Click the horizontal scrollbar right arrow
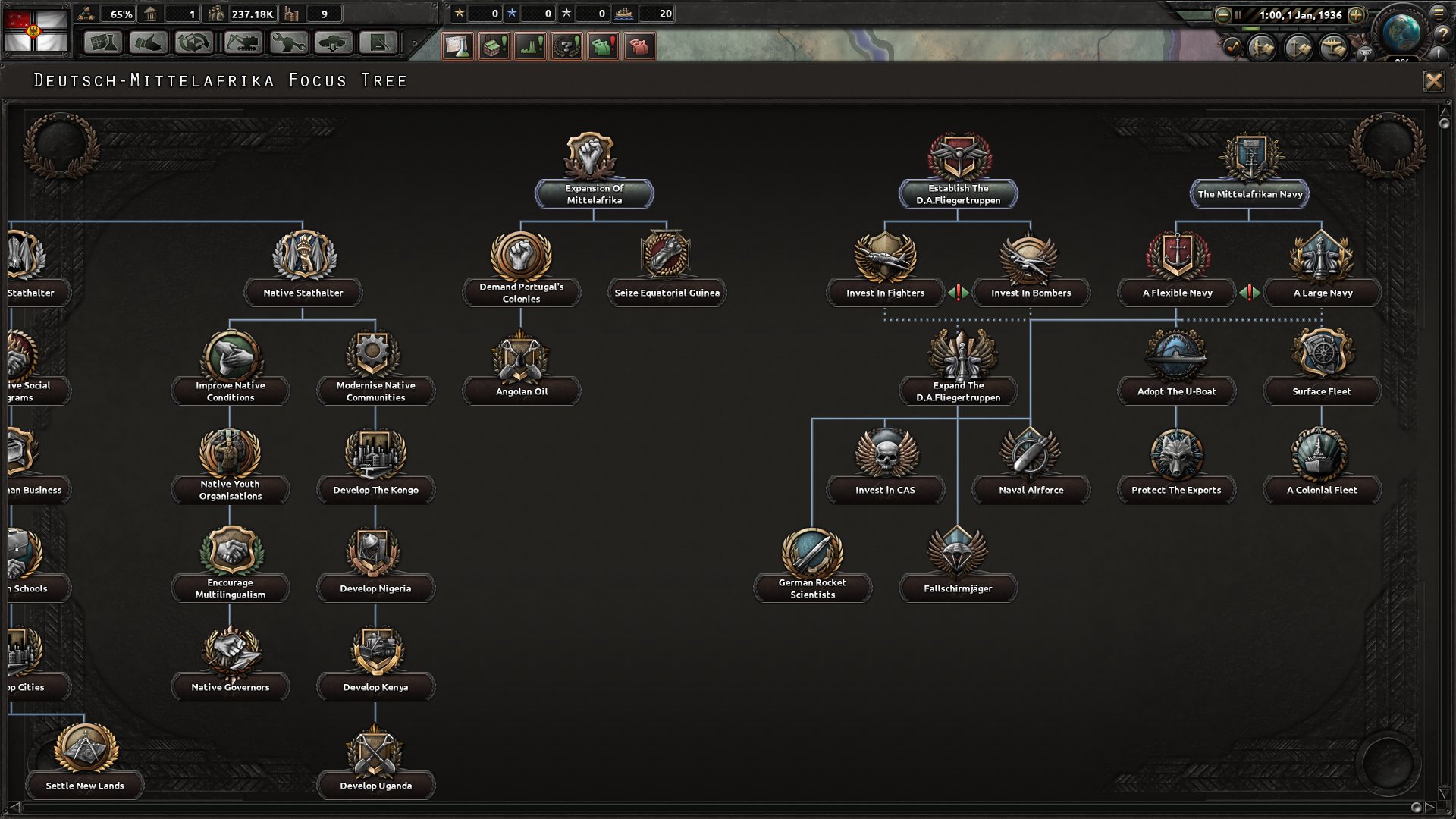This screenshot has height=819, width=1456. click(x=1430, y=807)
